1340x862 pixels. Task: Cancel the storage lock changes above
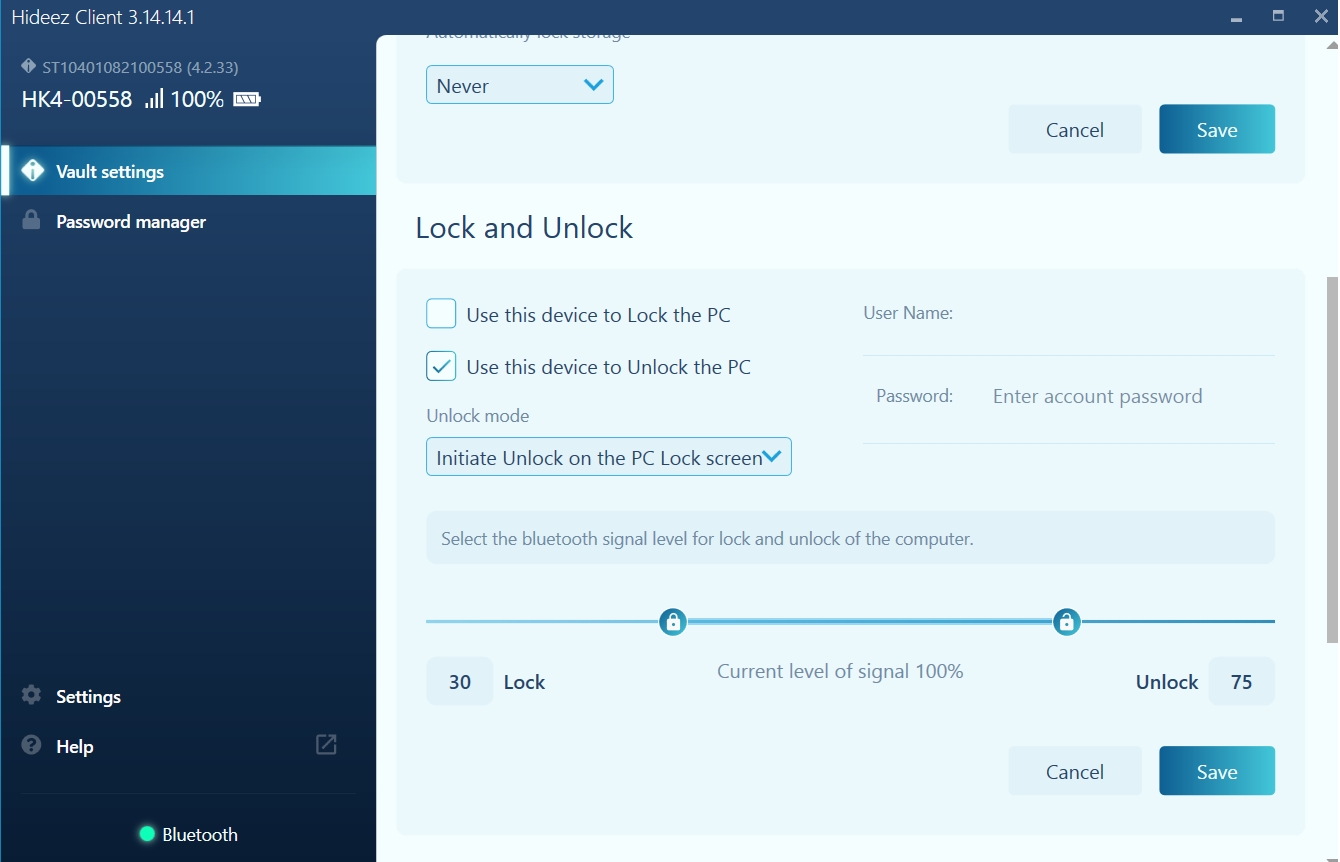tap(1075, 129)
